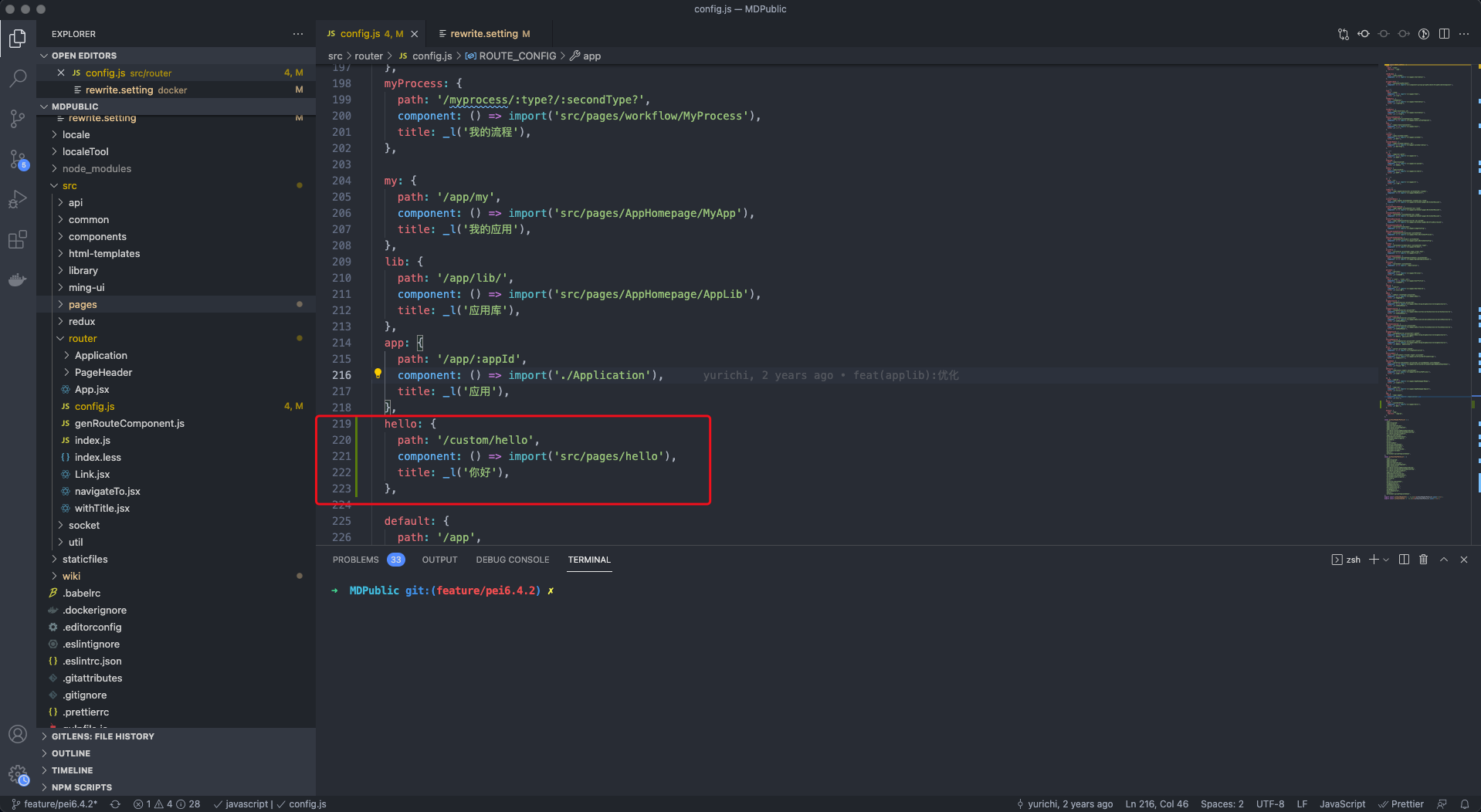Click the compare changes icon in editor toolbar

[x=1344, y=34]
